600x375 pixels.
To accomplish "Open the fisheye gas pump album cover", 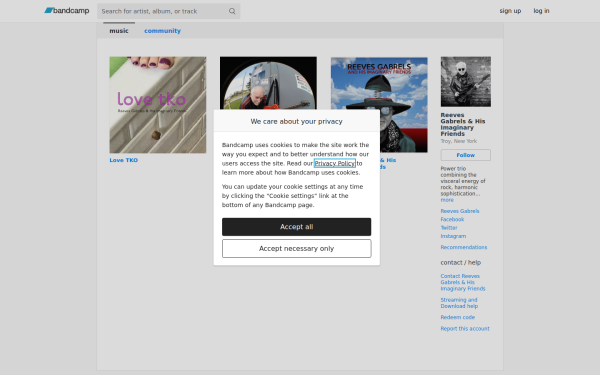I will click(268, 83).
